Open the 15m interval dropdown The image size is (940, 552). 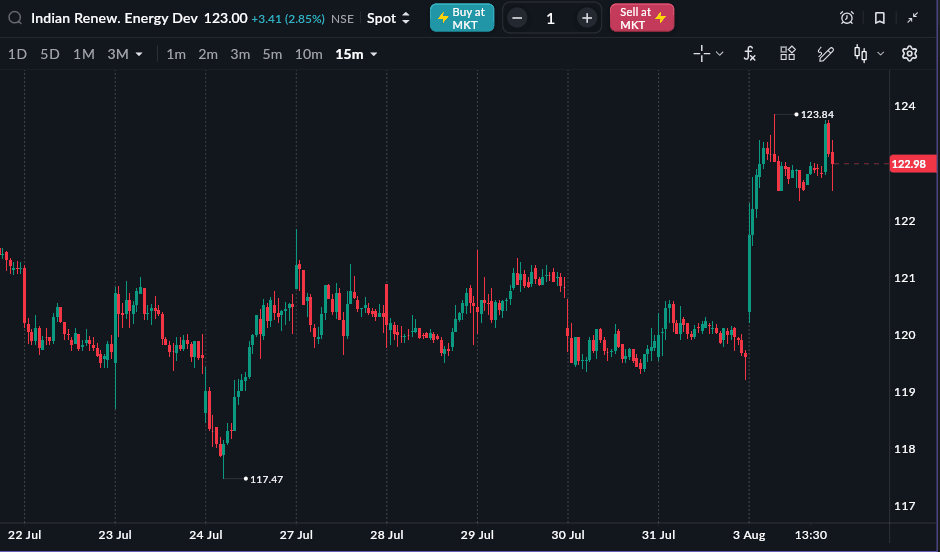[356, 55]
